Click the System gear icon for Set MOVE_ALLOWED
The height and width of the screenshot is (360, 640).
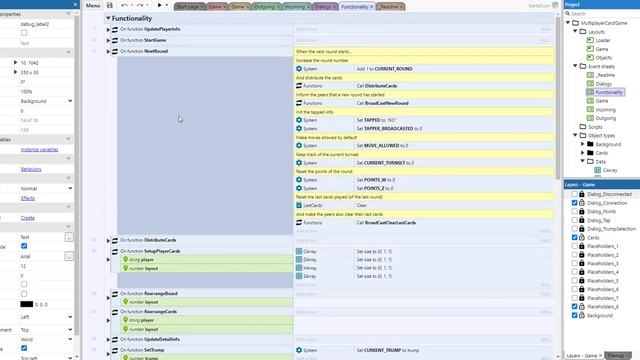click(x=299, y=146)
